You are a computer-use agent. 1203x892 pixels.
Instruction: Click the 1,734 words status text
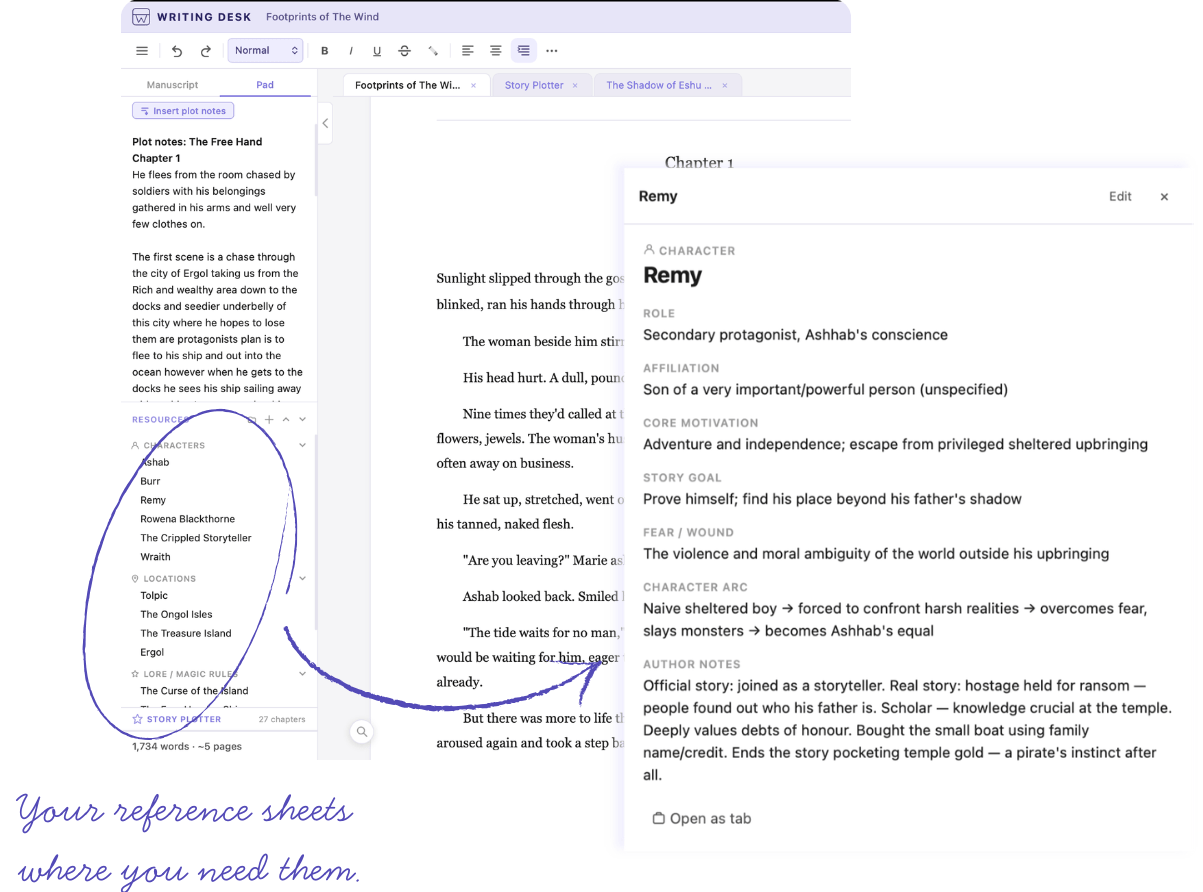[187, 746]
